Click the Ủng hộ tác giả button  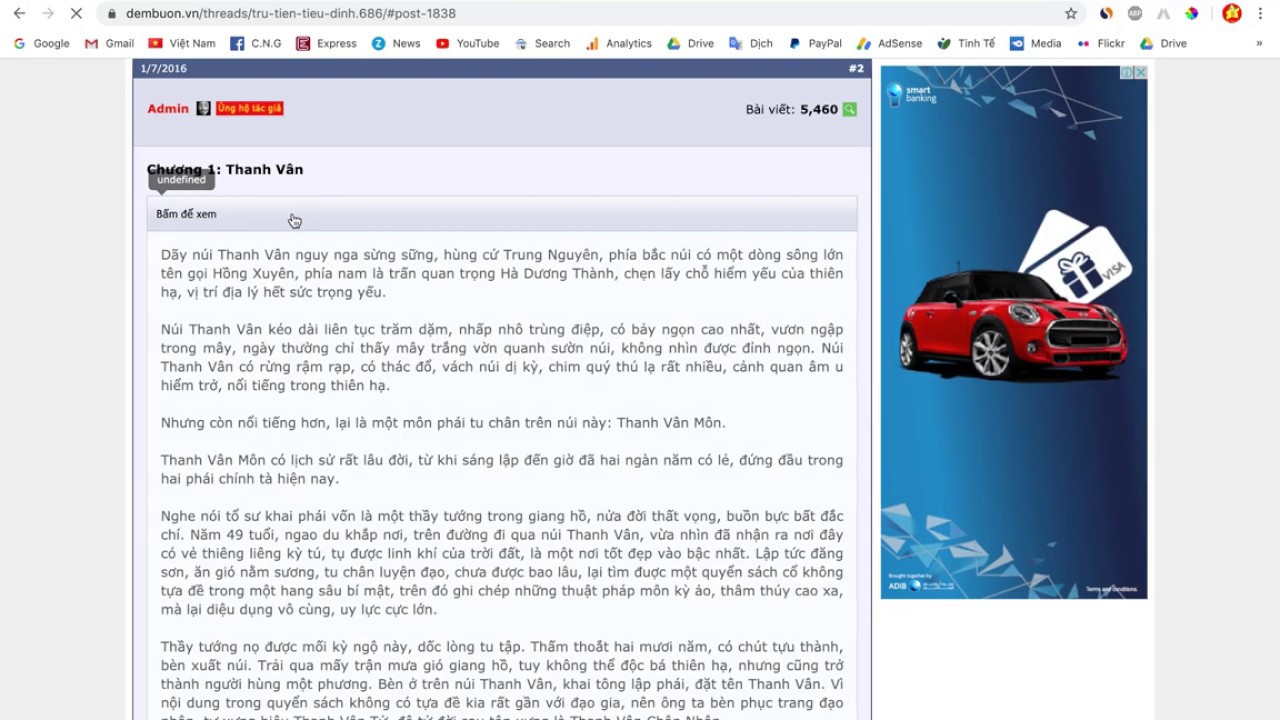pyautogui.click(x=250, y=108)
